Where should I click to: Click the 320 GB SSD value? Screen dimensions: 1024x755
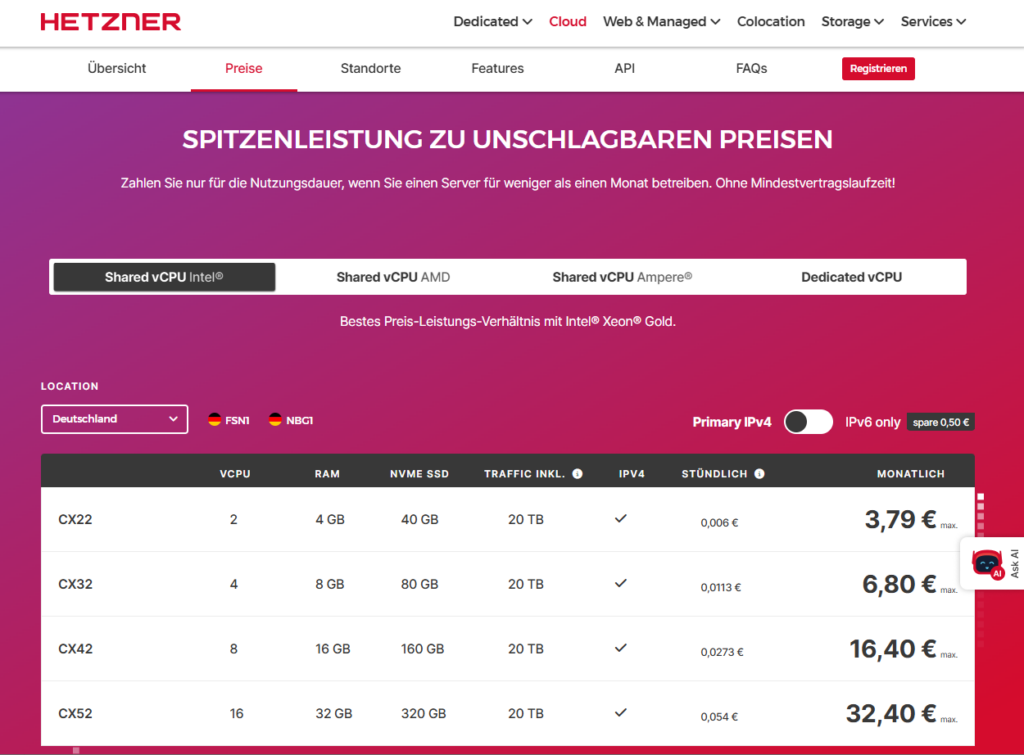click(423, 713)
